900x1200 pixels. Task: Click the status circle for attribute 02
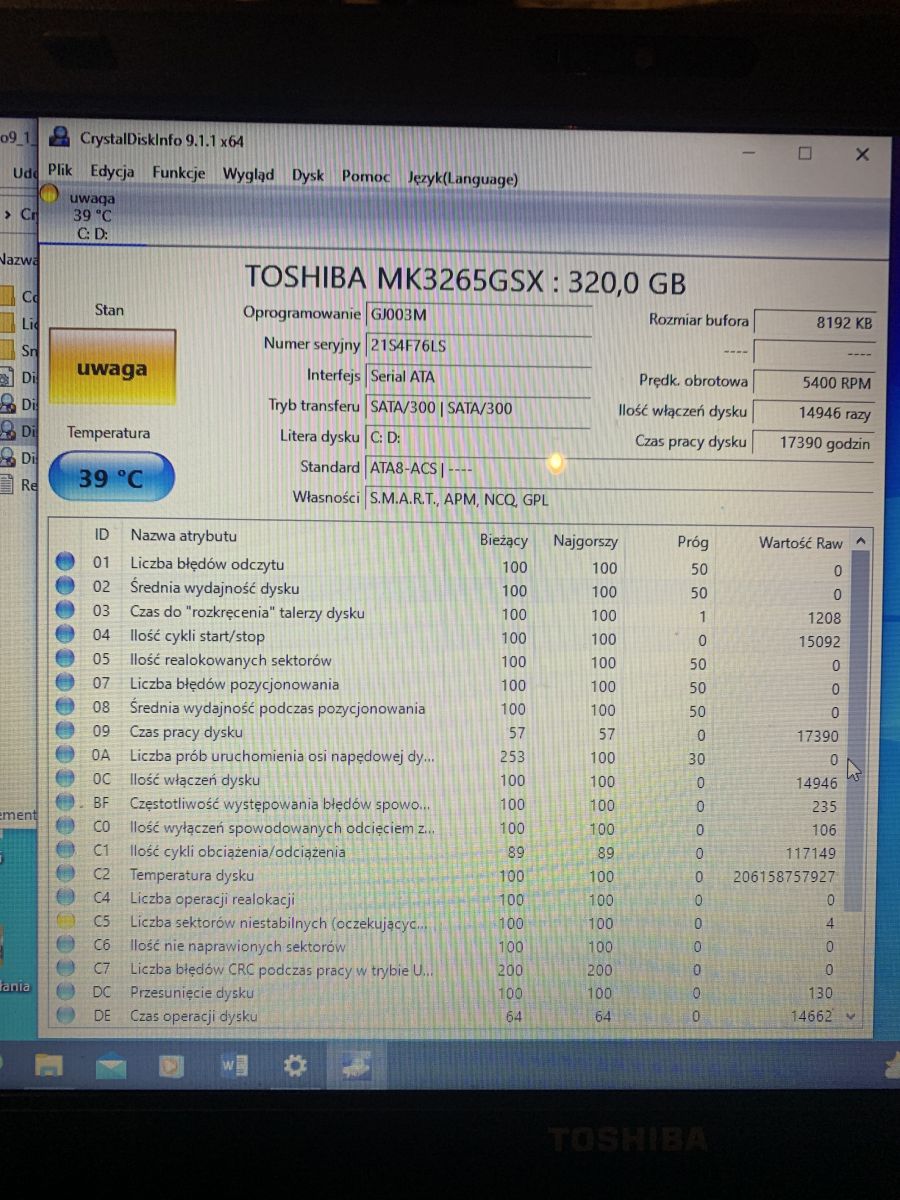point(65,587)
